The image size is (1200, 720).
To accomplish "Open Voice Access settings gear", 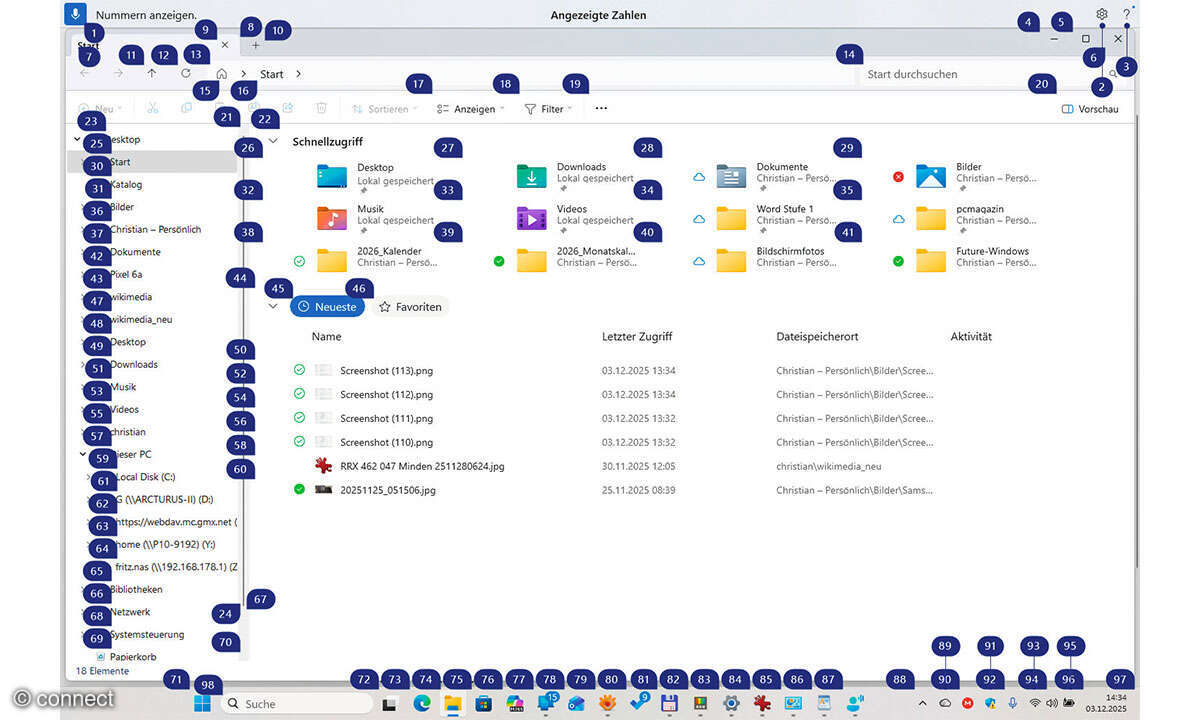I will point(1101,15).
